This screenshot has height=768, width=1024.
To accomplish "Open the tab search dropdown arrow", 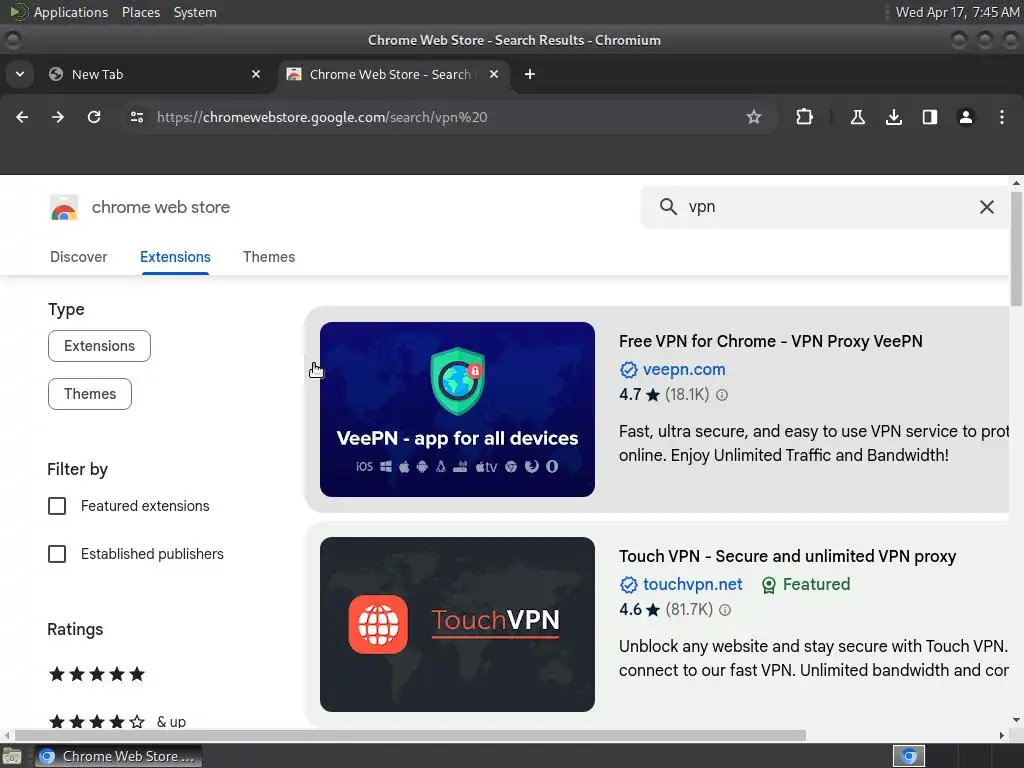I will 20,74.
